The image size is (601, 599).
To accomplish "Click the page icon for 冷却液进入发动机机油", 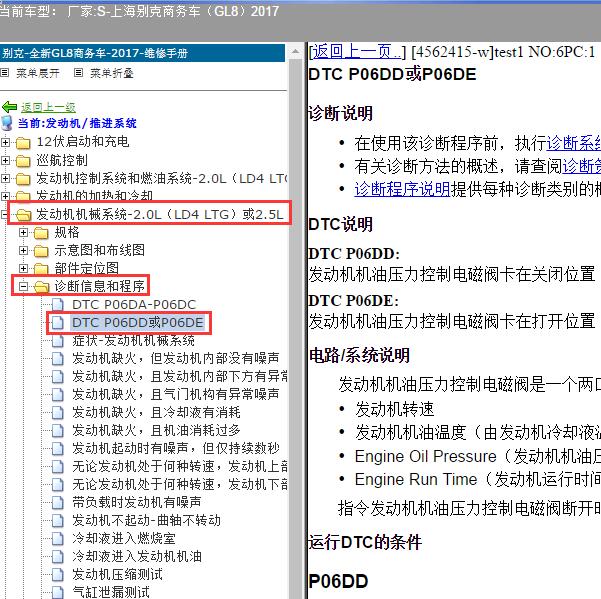I will pyautogui.click(x=58, y=556).
